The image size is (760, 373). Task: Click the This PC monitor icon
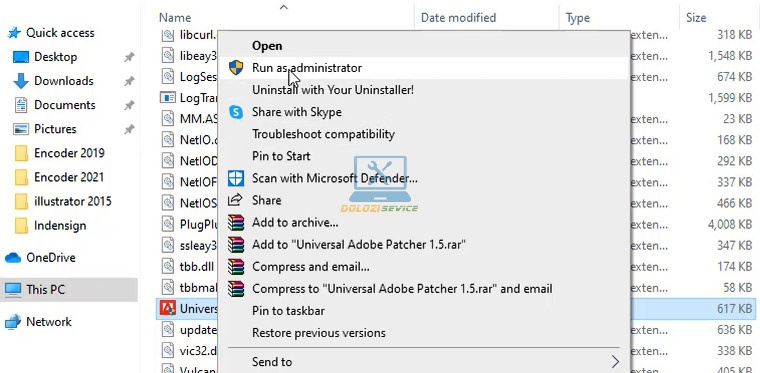(x=13, y=290)
